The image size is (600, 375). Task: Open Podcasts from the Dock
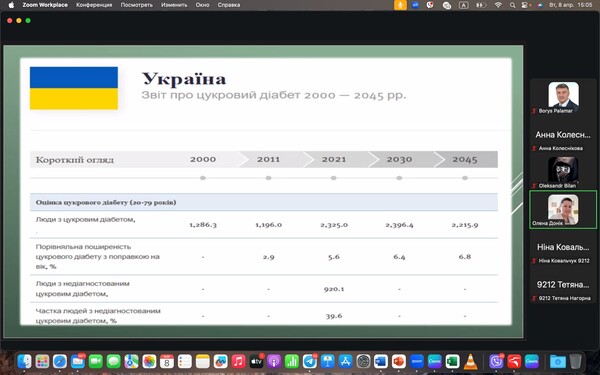click(274, 361)
